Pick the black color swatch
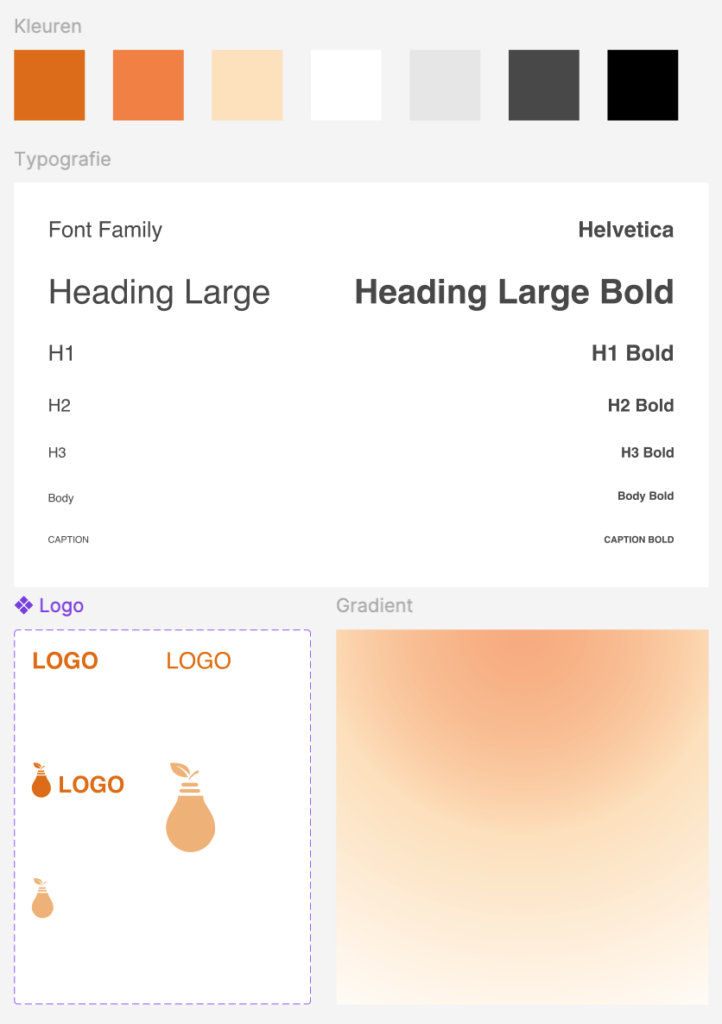 tap(642, 85)
